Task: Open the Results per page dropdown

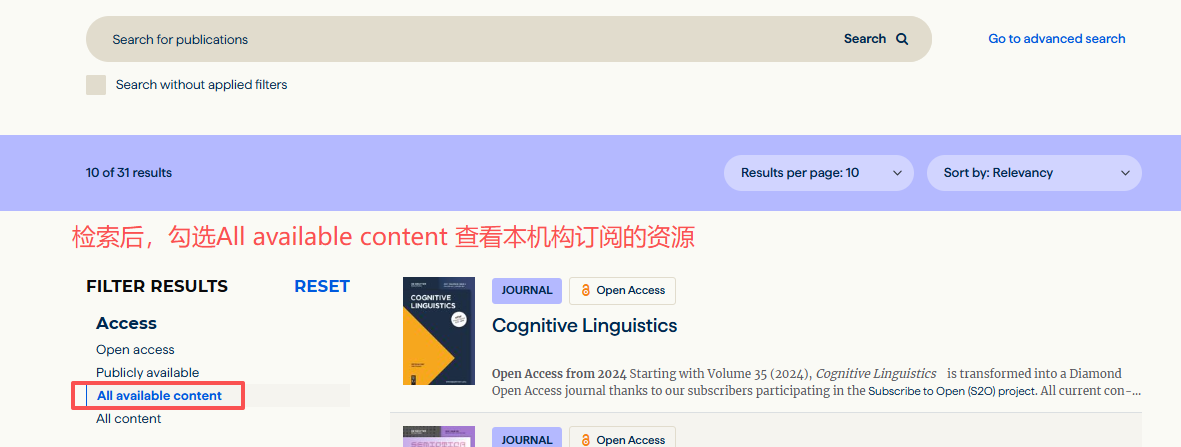Action: click(x=818, y=173)
